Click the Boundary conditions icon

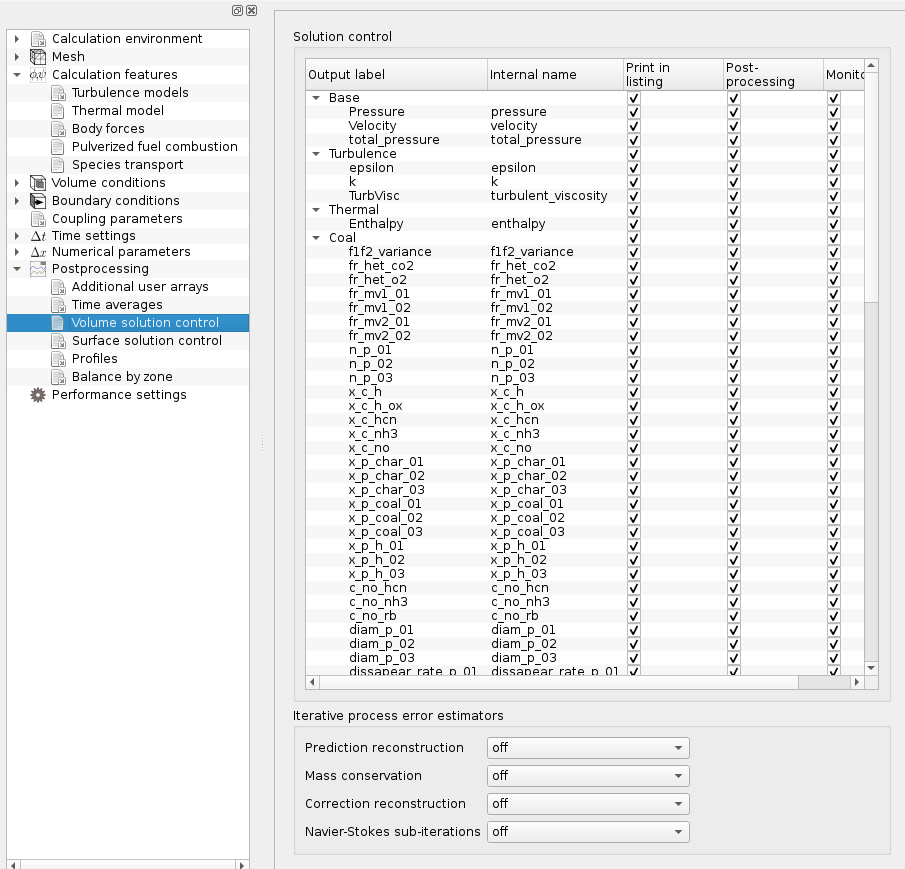[38, 200]
